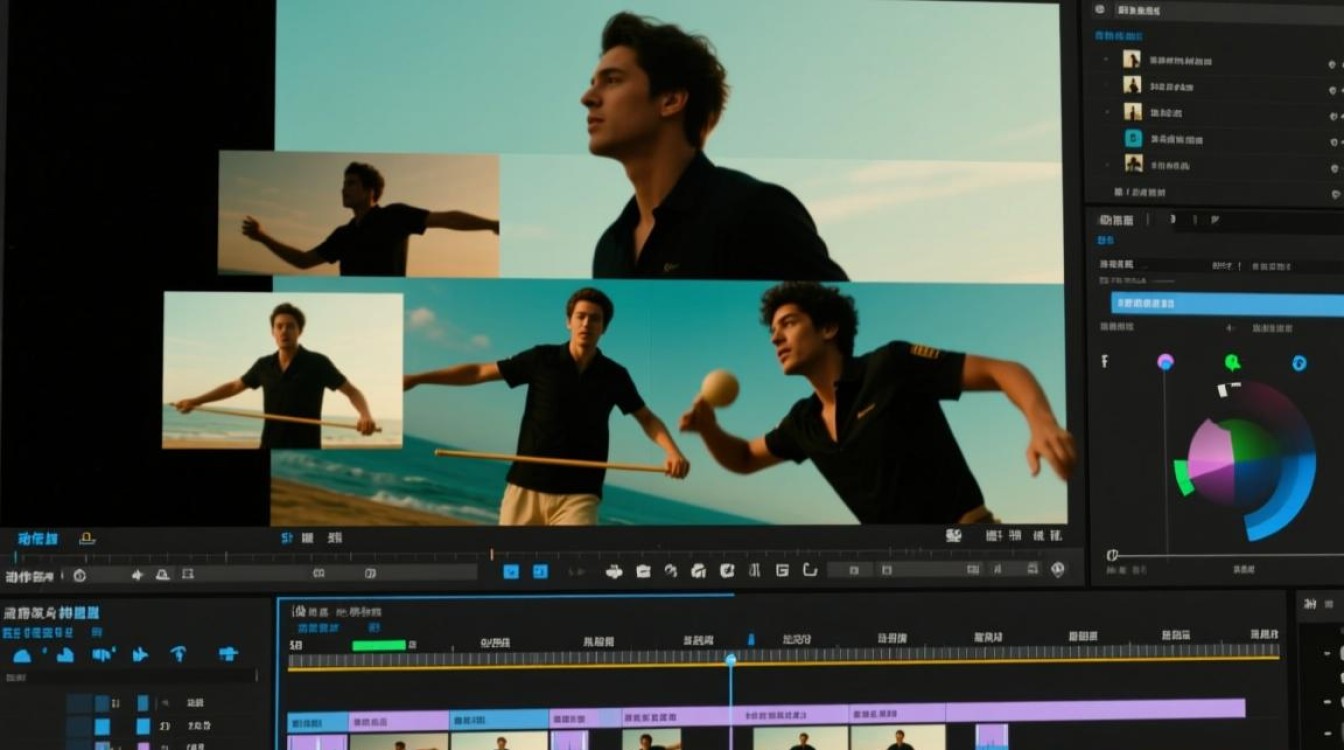This screenshot has width=1344, height=750.
Task: Click the green bar above the timeline ruler
Action: pyautogui.click(x=379, y=645)
